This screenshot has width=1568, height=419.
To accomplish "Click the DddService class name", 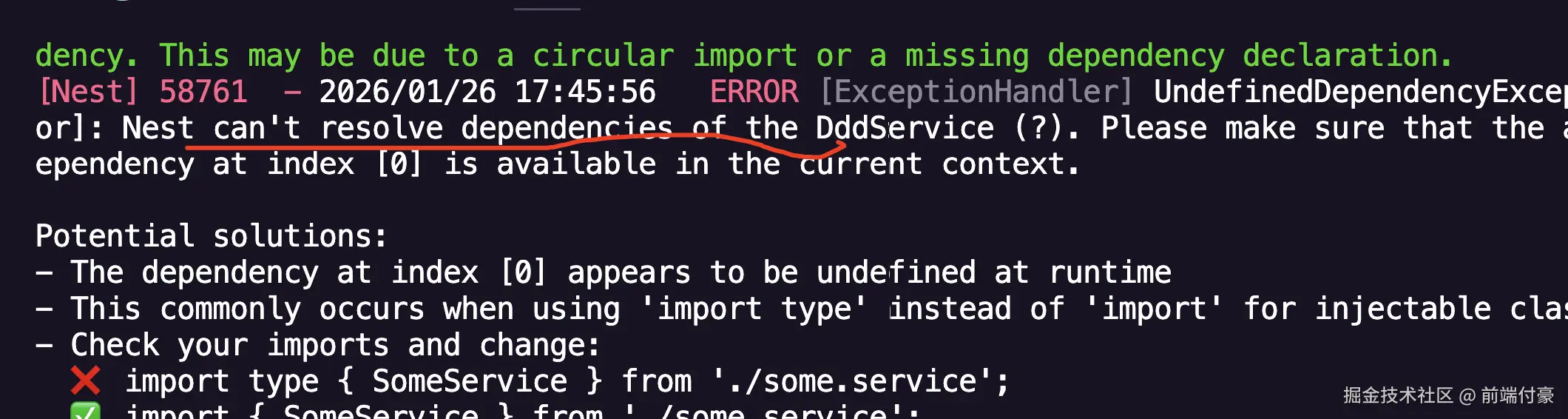I will click(905, 128).
